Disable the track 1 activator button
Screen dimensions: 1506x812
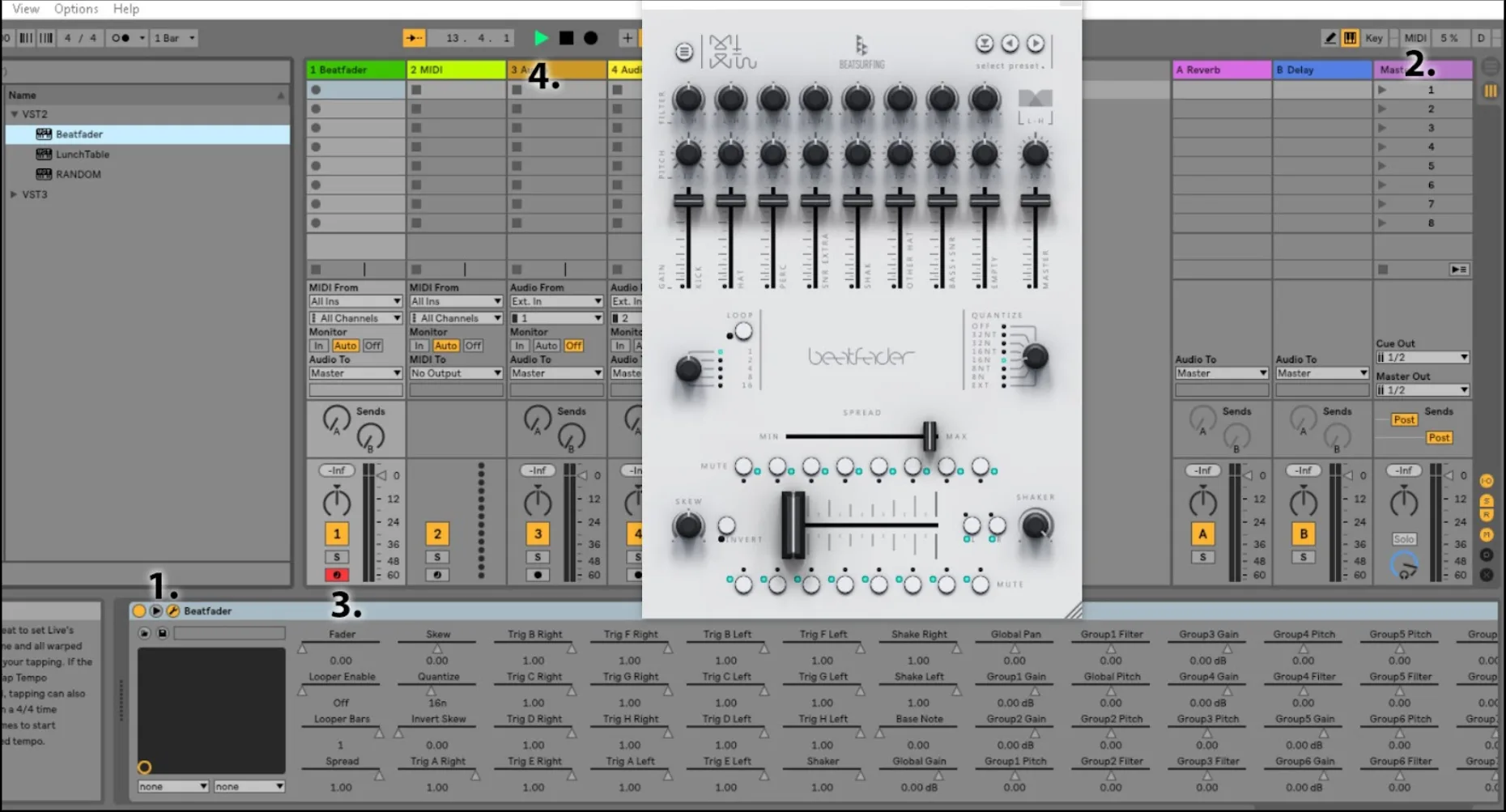click(337, 534)
